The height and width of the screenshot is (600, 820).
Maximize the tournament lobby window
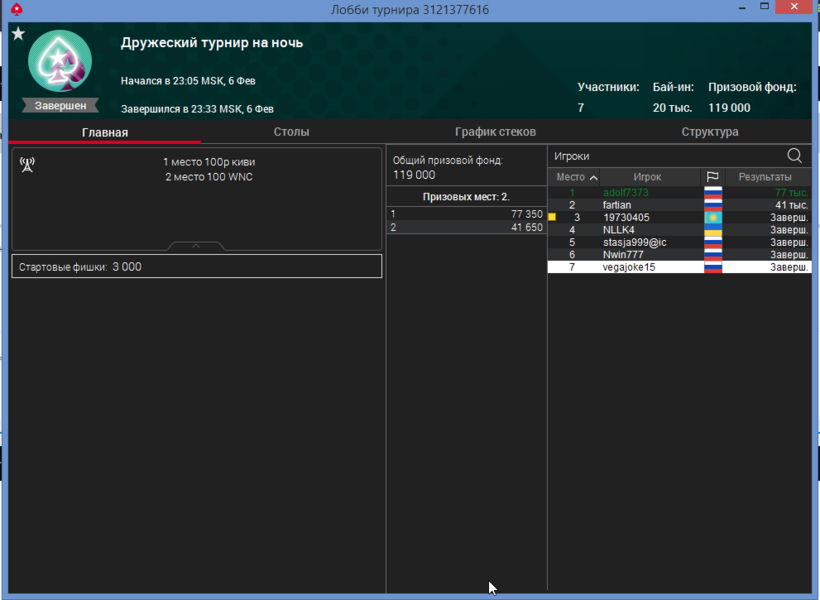(763, 8)
